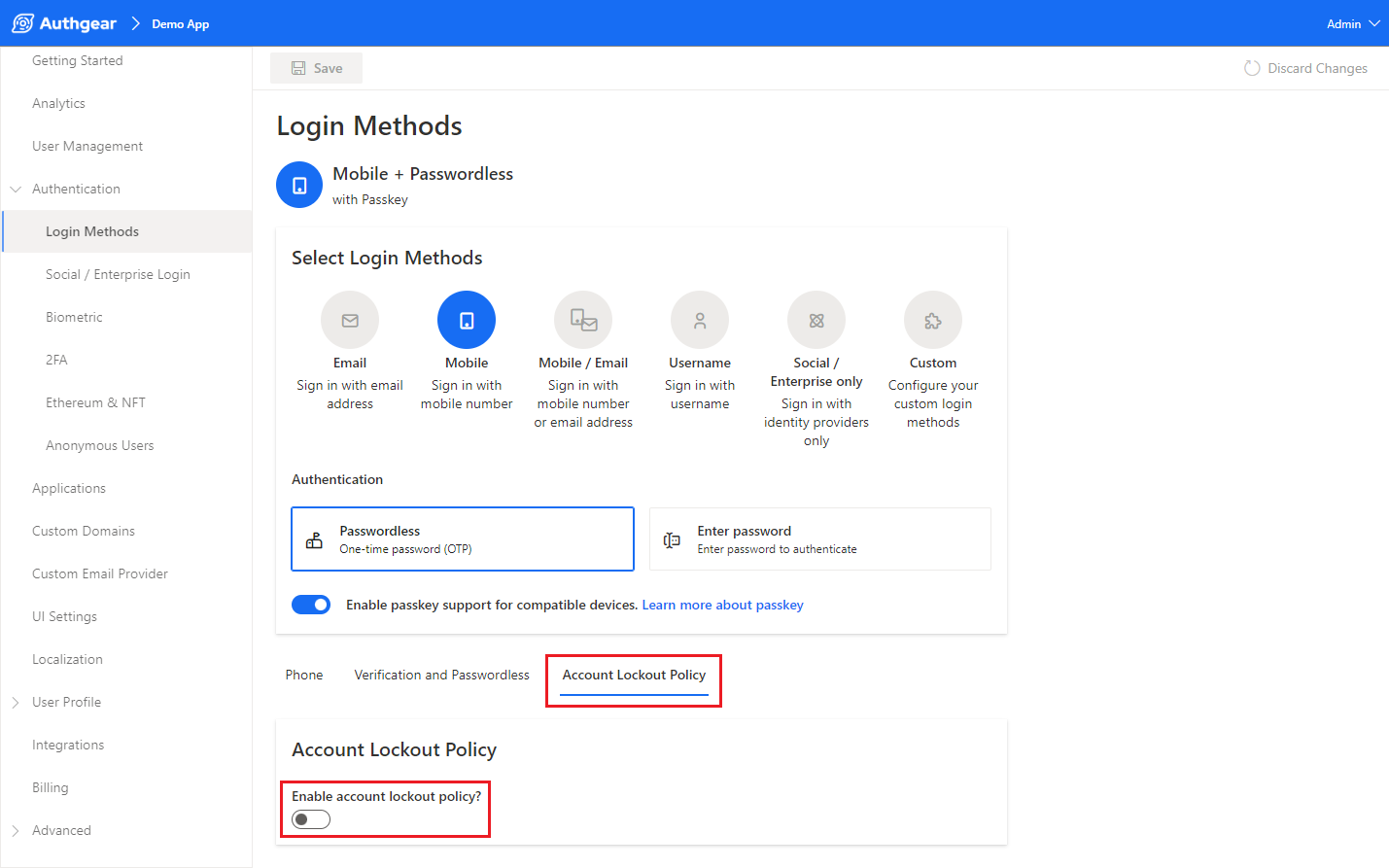Image resolution: width=1389 pixels, height=868 pixels.
Task: Open Learn more about passkey link
Action: 722,605
